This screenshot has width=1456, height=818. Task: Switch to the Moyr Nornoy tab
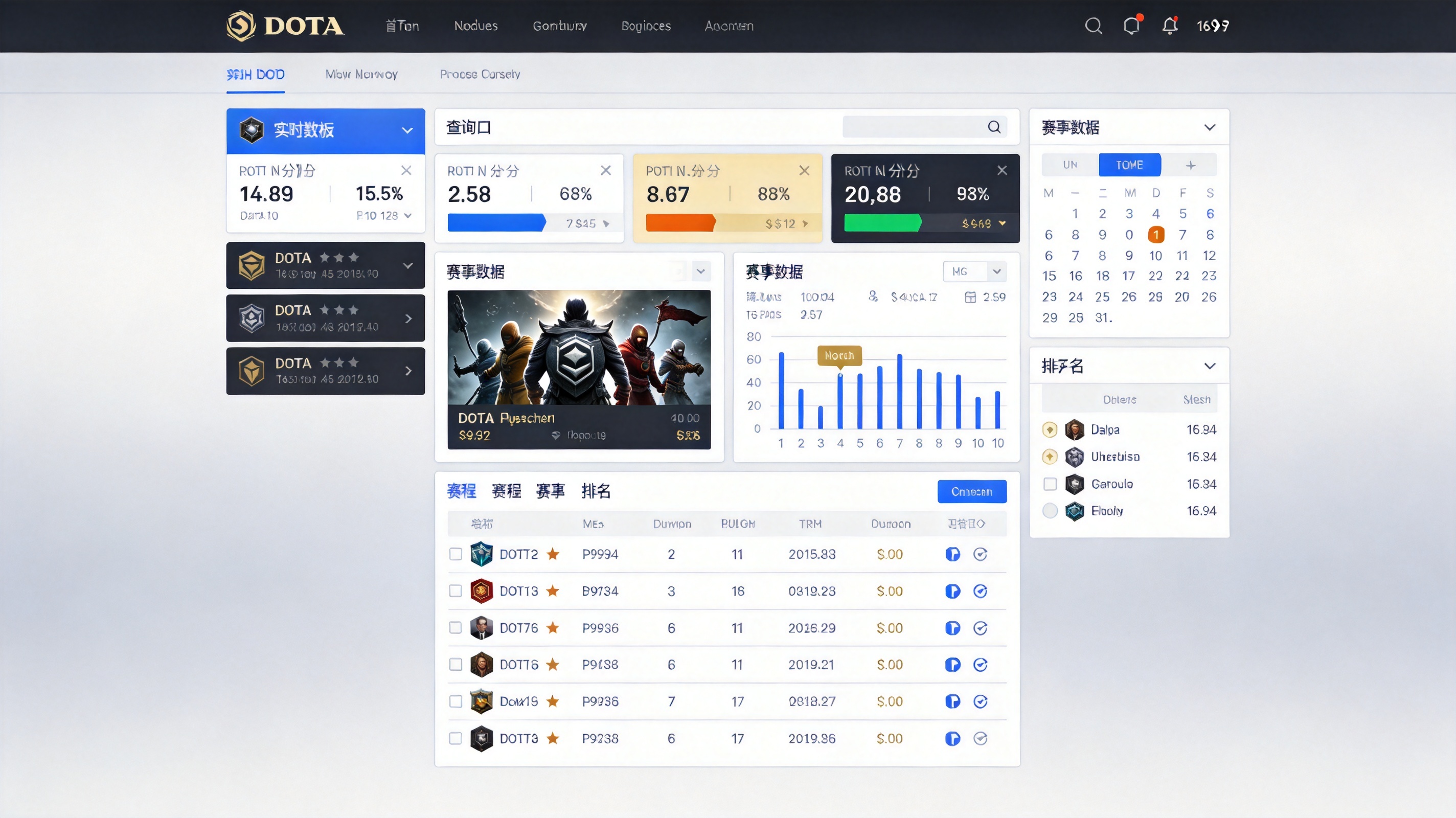point(361,74)
